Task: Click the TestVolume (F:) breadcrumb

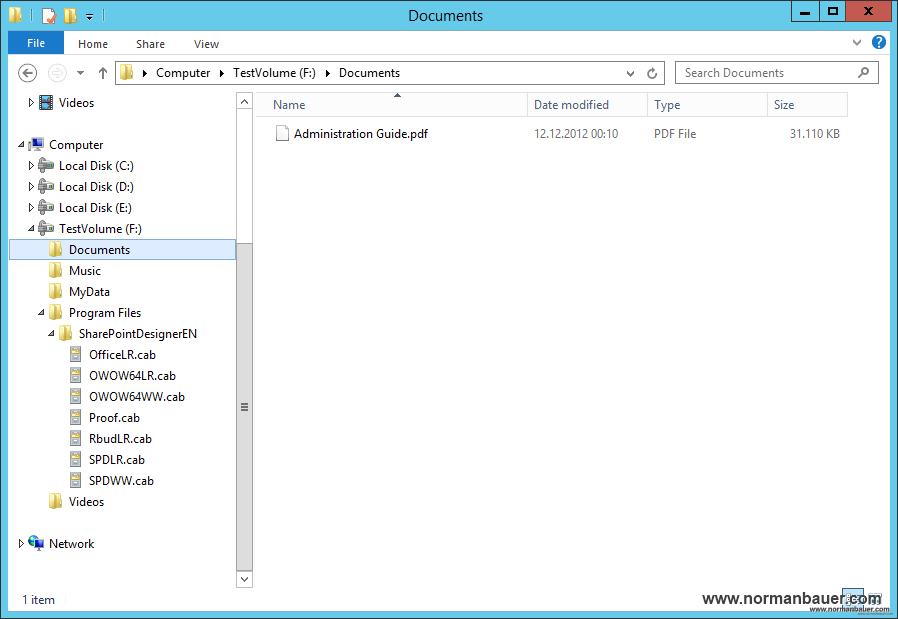Action: pos(274,73)
